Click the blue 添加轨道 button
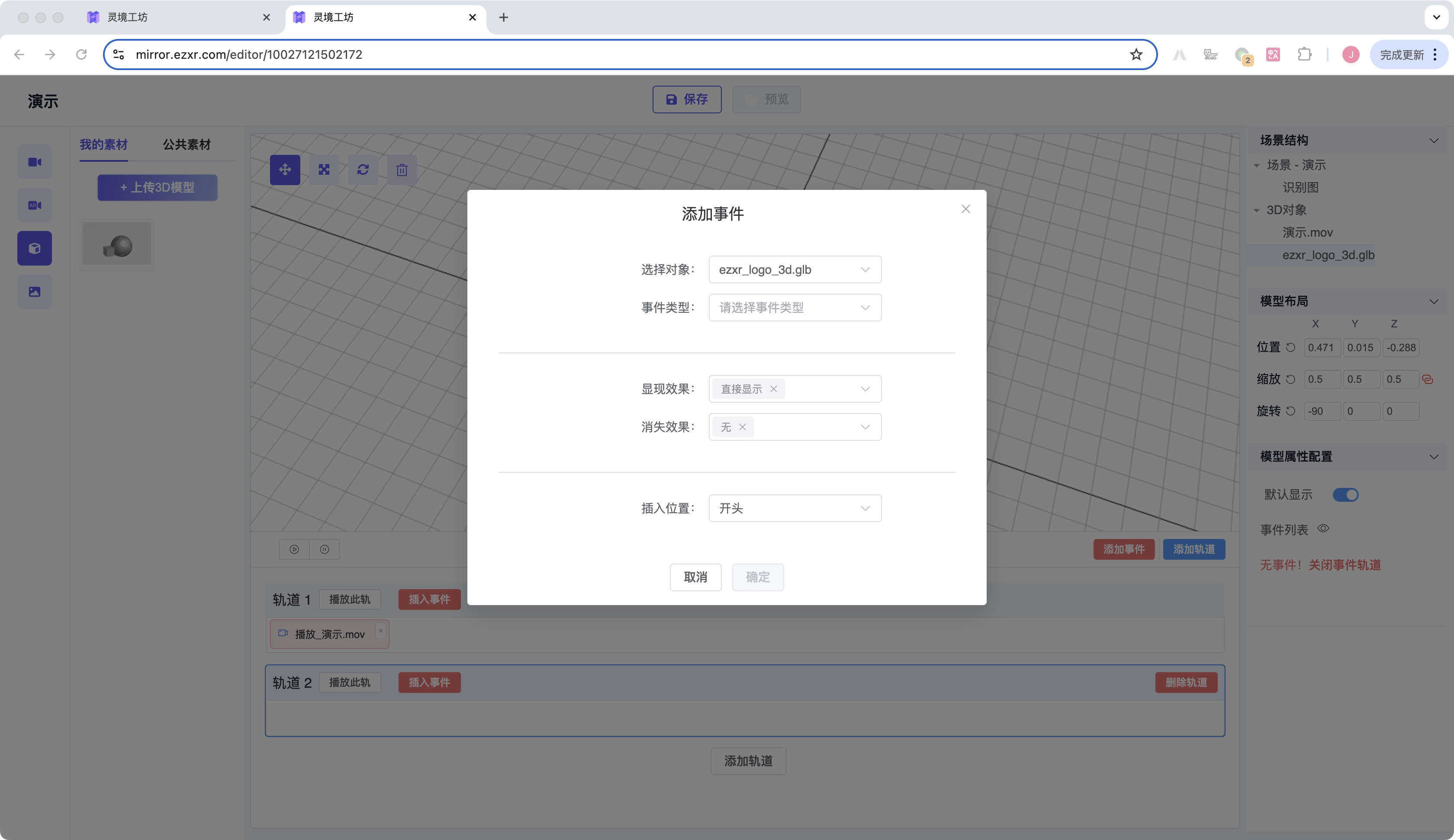 point(1194,549)
